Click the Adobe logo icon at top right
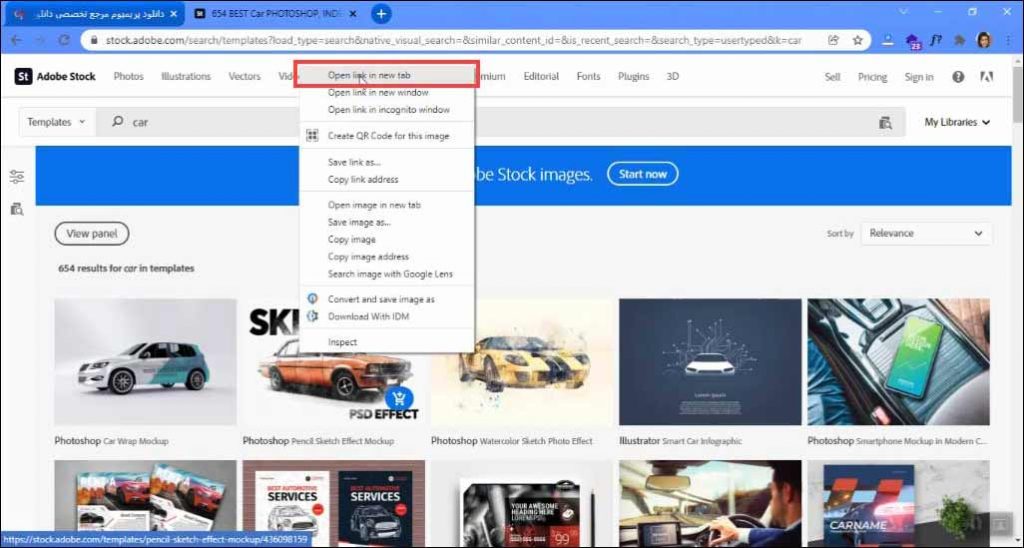The image size is (1024, 548). coord(987,76)
